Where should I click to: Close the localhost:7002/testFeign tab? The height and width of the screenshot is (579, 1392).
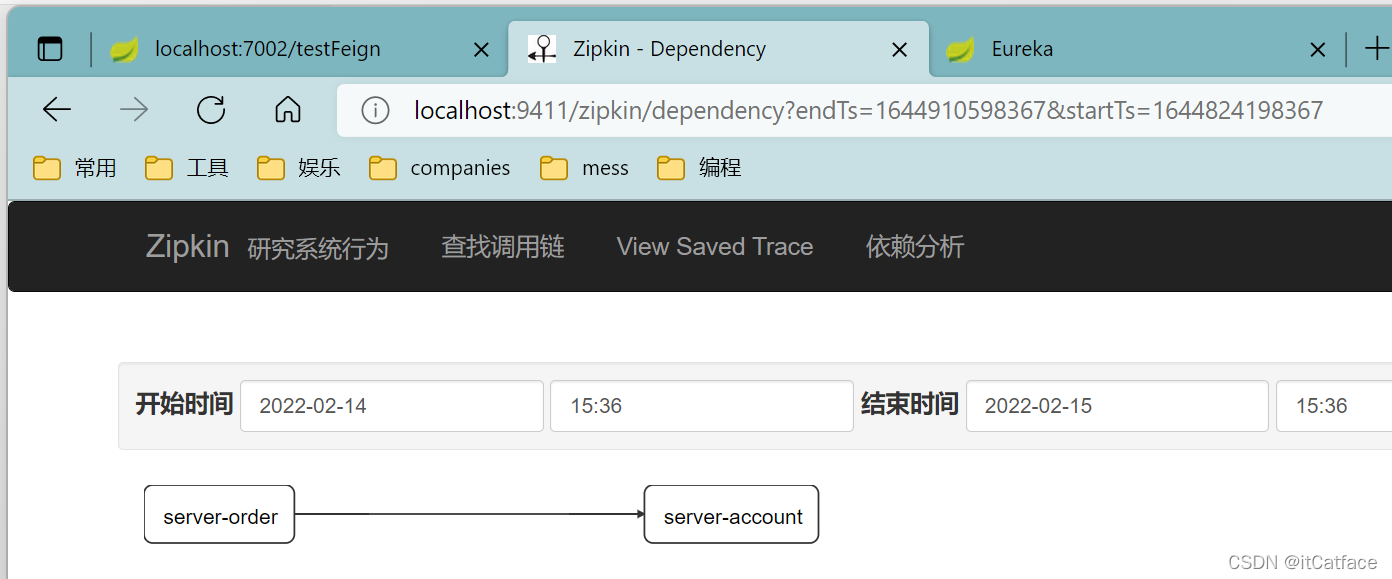481,49
